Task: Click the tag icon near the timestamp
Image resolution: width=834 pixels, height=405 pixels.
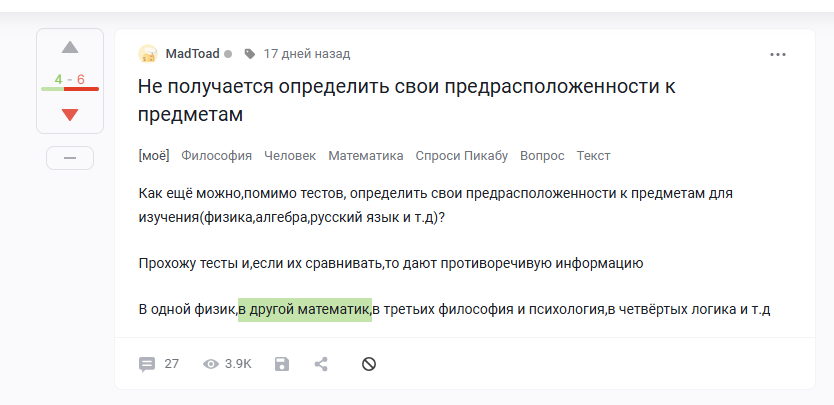Action: coord(249,54)
